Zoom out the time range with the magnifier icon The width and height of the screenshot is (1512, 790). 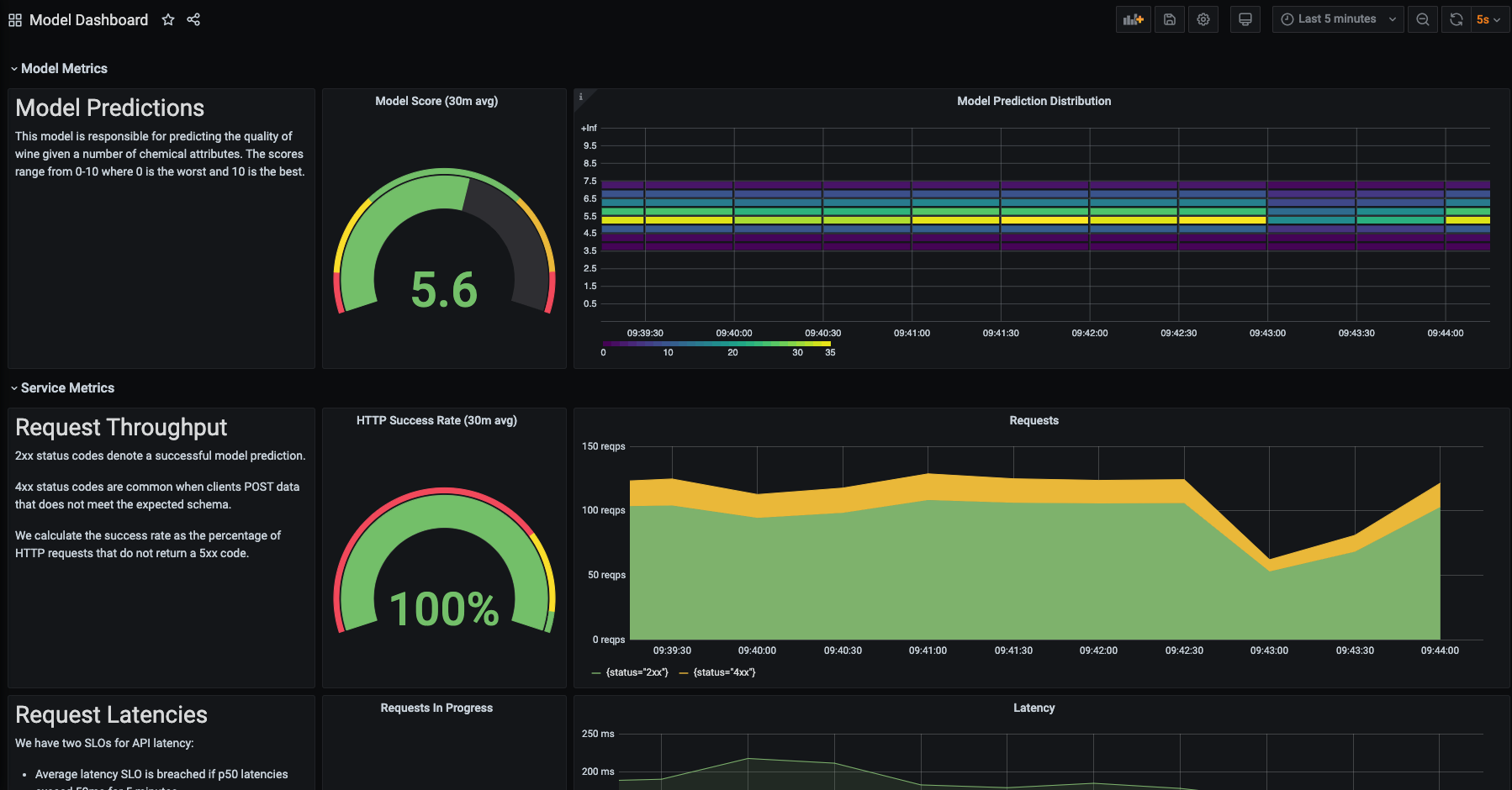click(x=1422, y=18)
